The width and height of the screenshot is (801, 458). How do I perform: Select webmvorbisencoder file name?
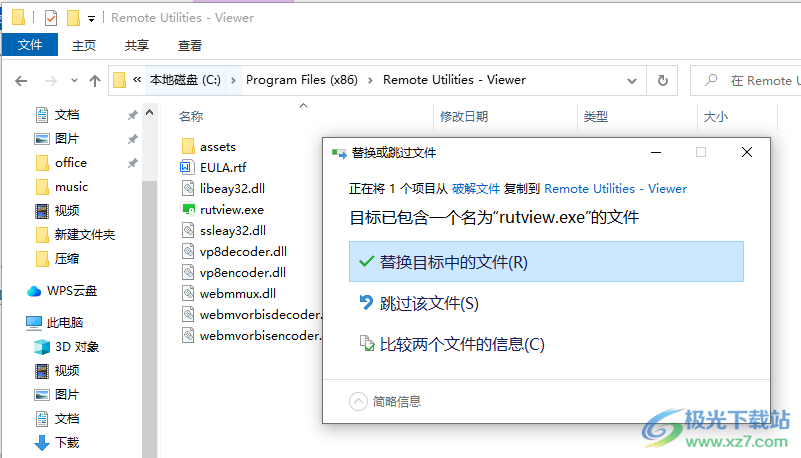(x=261, y=336)
